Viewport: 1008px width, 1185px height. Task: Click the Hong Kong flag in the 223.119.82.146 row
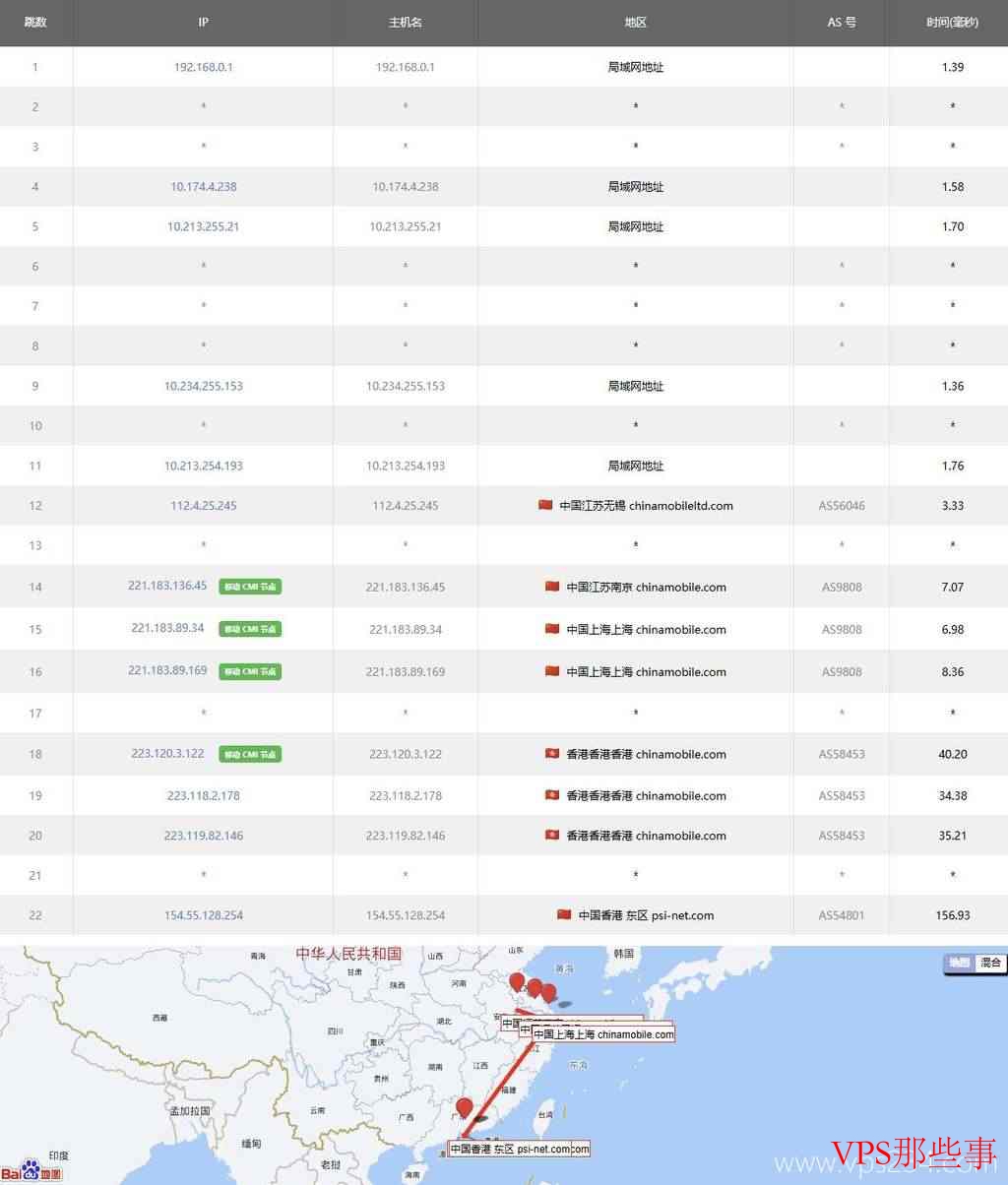coord(552,835)
